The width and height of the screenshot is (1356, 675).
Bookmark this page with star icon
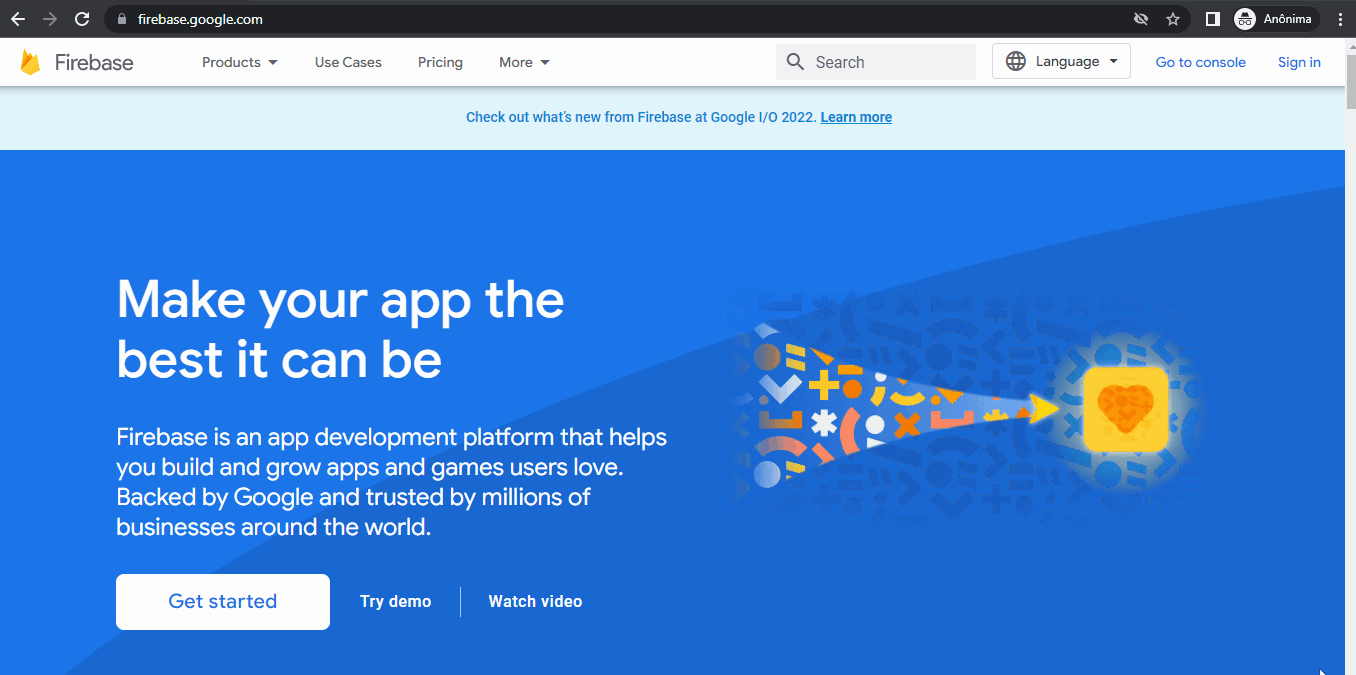click(1173, 19)
